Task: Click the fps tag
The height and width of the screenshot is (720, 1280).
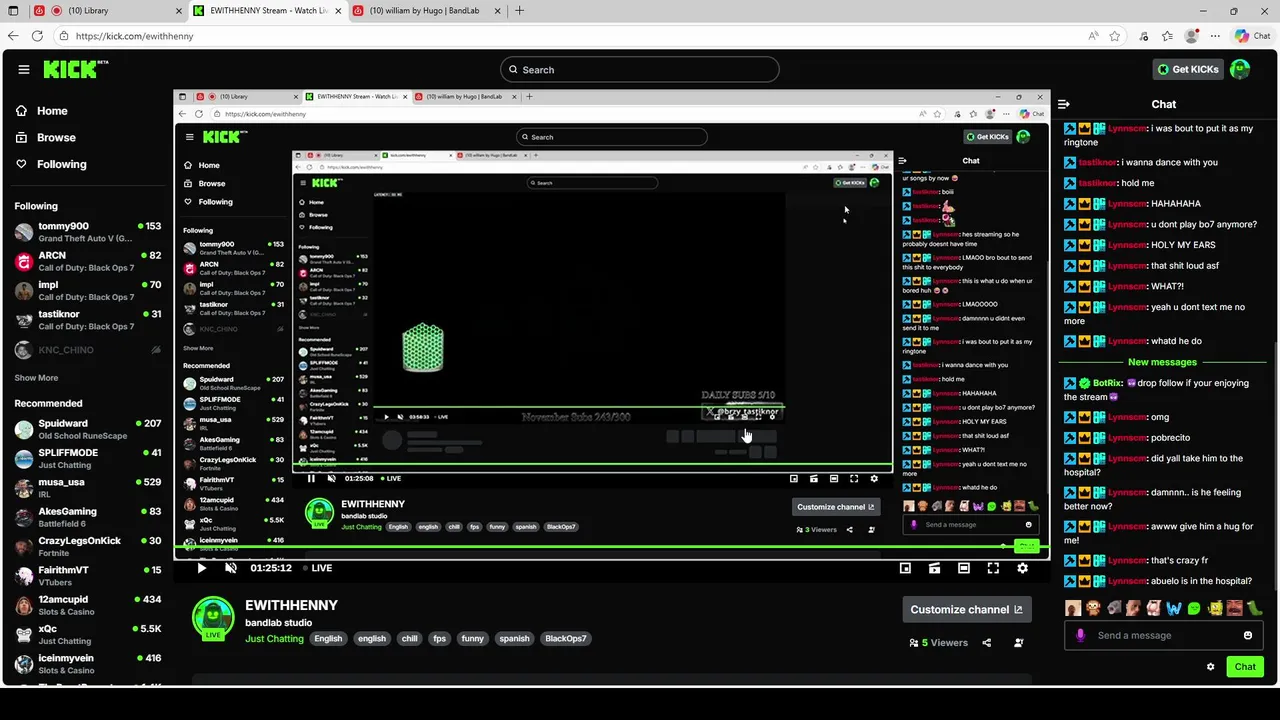Action: coord(439,638)
